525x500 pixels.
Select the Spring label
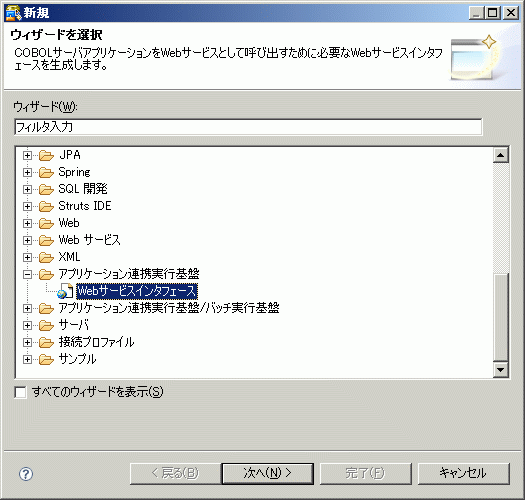click(74, 172)
